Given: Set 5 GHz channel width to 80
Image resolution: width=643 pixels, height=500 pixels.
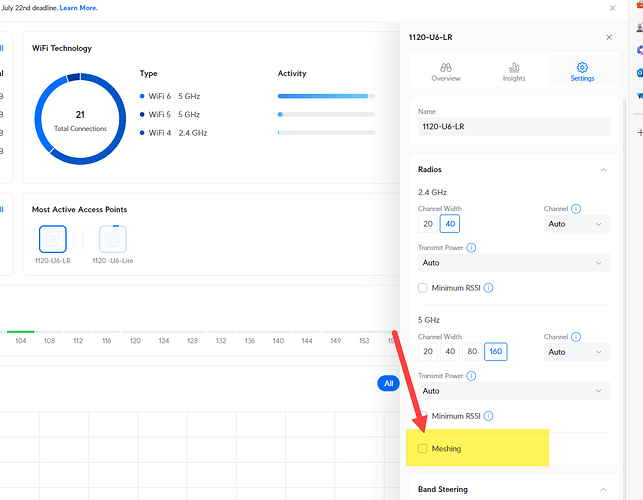Looking at the screenshot, I should [x=472, y=352].
